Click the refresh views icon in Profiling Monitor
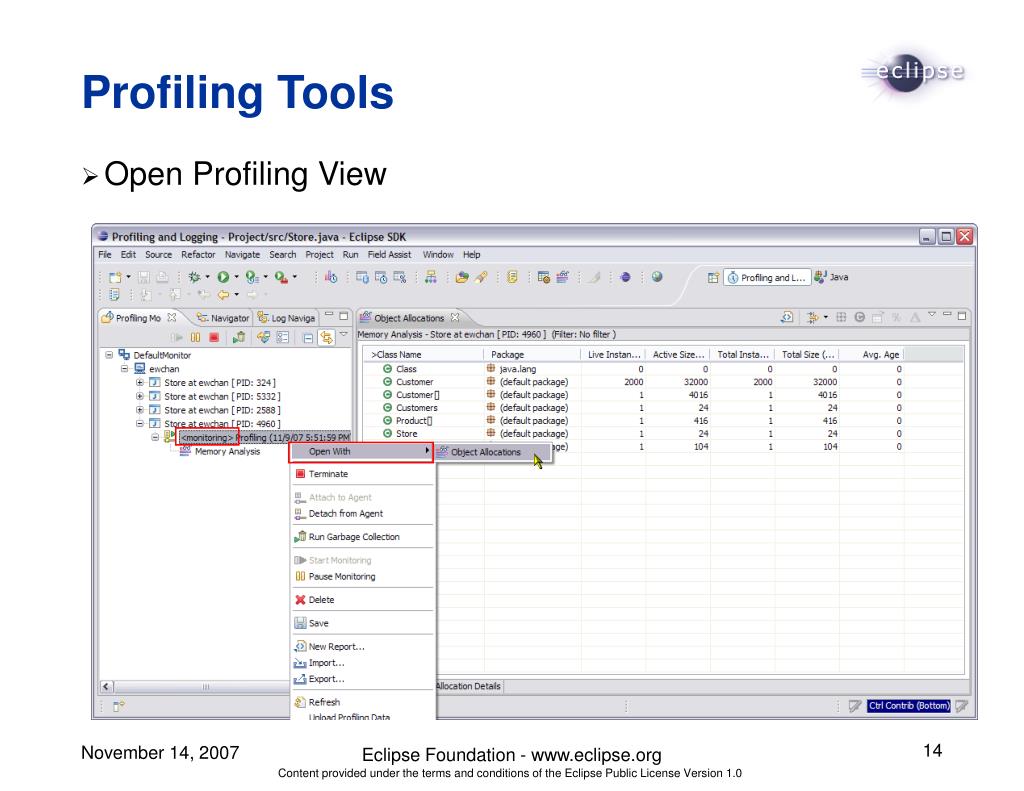1024x791 pixels. pos(263,337)
